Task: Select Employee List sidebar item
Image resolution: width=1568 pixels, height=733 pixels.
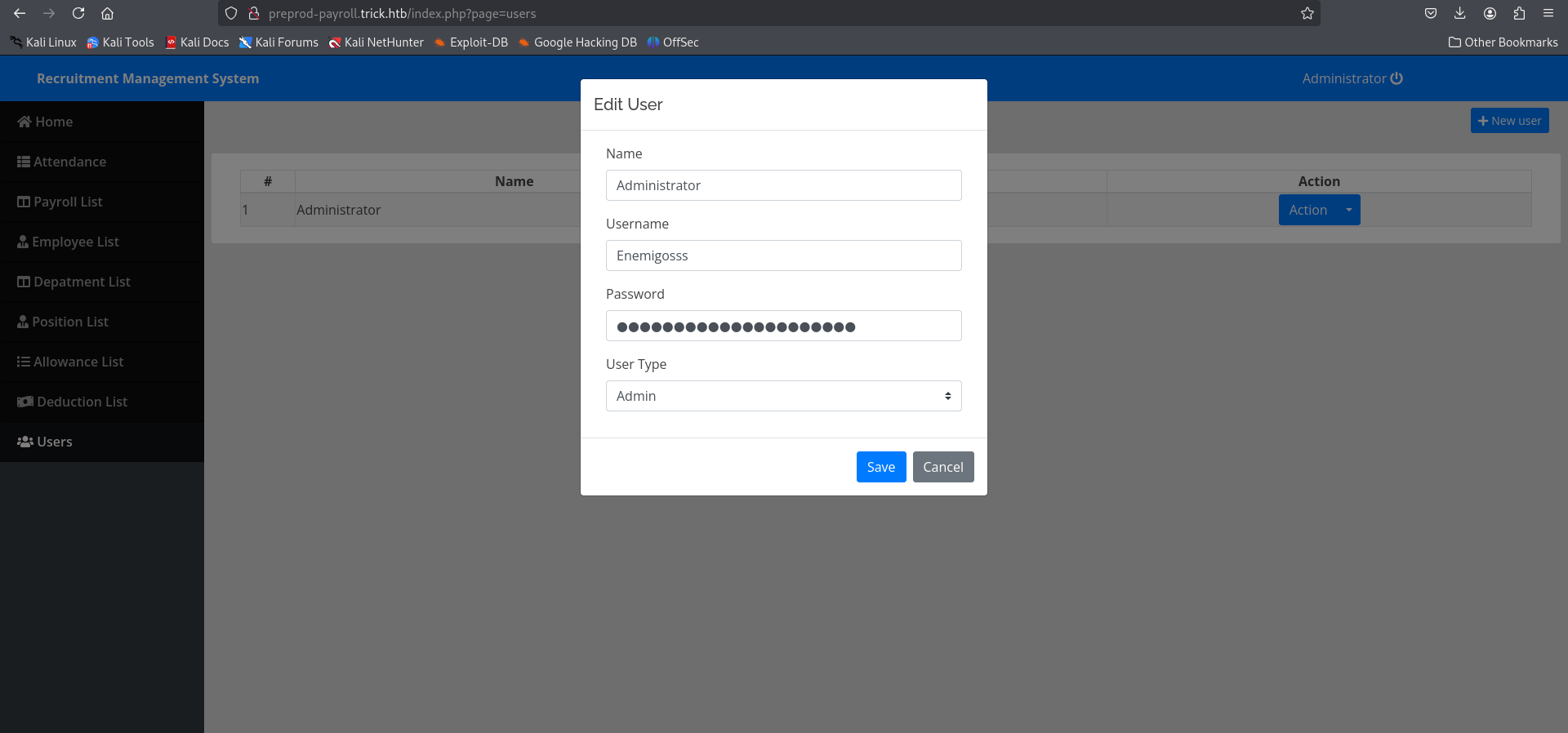Action: [75, 242]
